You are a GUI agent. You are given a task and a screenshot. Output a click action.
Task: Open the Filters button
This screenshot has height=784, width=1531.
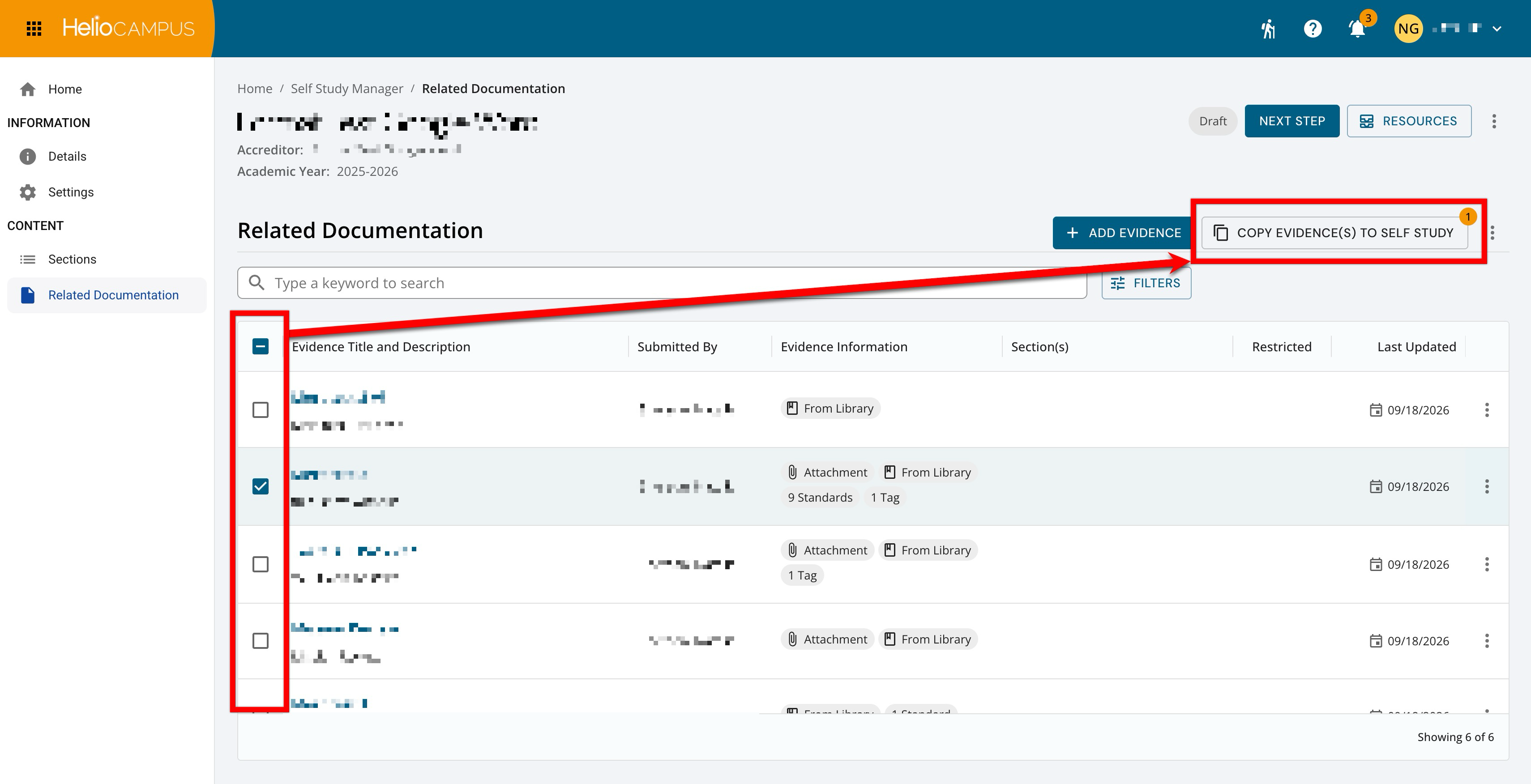pos(1146,283)
